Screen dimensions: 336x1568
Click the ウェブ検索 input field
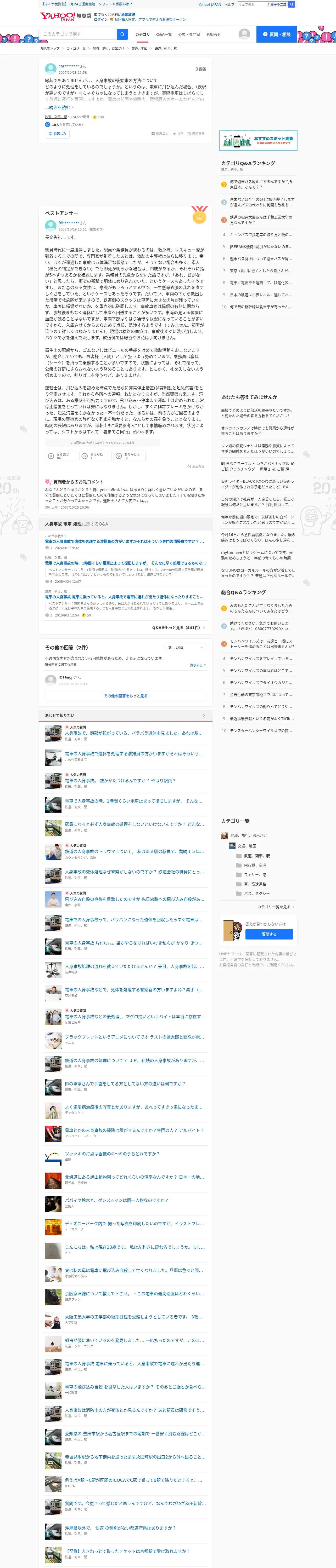(251, 4)
